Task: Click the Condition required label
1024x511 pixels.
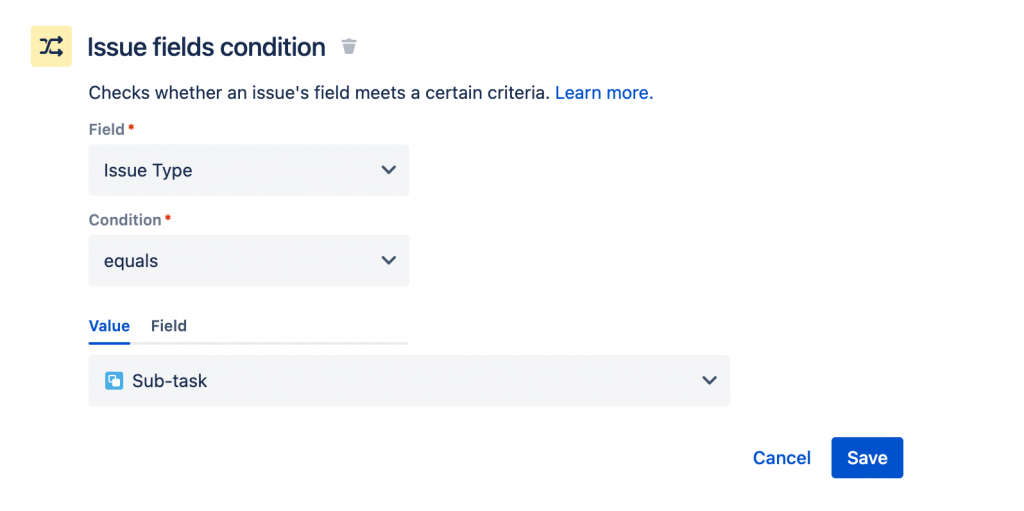Action: point(125,220)
